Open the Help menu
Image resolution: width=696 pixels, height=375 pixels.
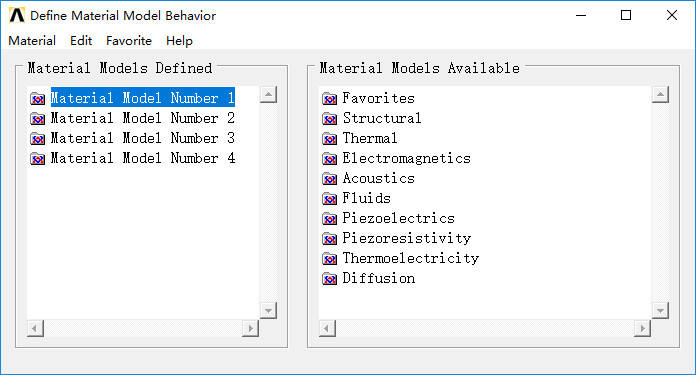point(179,41)
